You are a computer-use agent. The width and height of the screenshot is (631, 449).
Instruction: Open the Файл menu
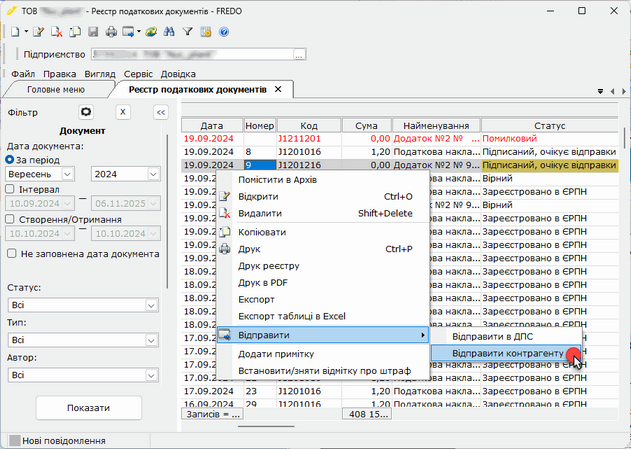[23, 74]
